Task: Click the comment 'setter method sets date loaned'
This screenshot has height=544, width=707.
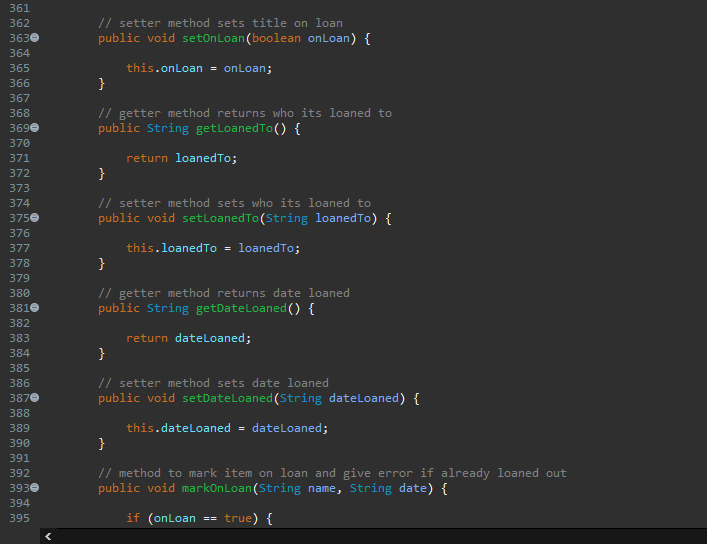Action: tap(213, 383)
